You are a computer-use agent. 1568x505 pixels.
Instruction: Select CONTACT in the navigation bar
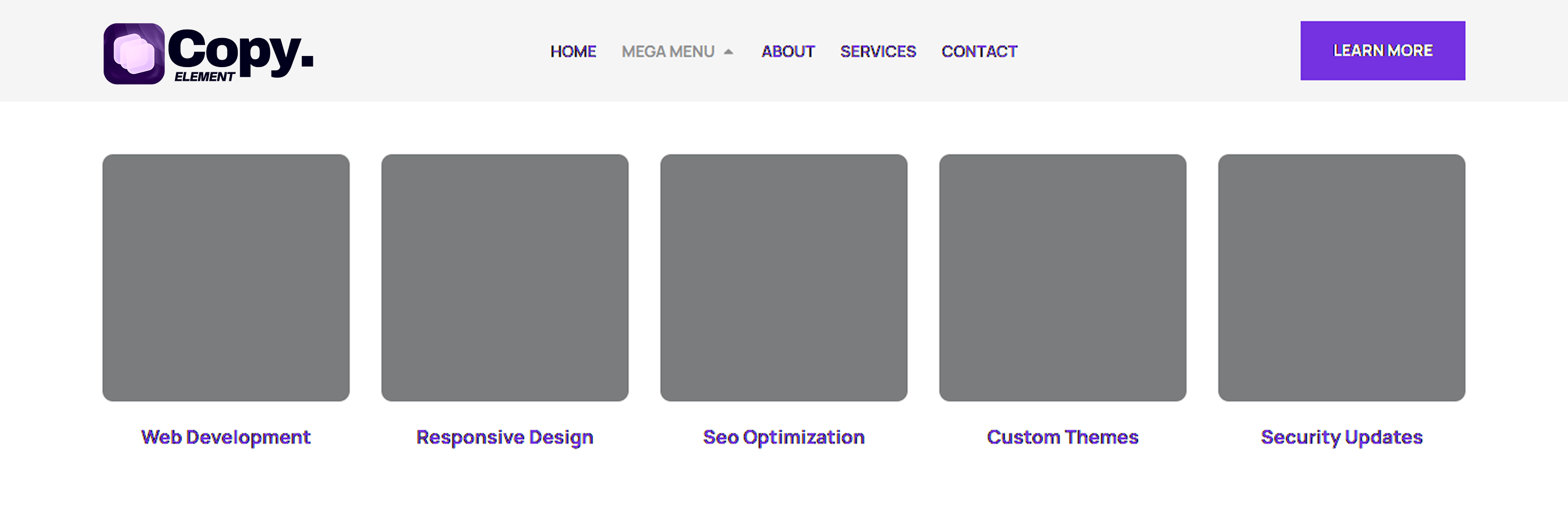[x=979, y=52]
